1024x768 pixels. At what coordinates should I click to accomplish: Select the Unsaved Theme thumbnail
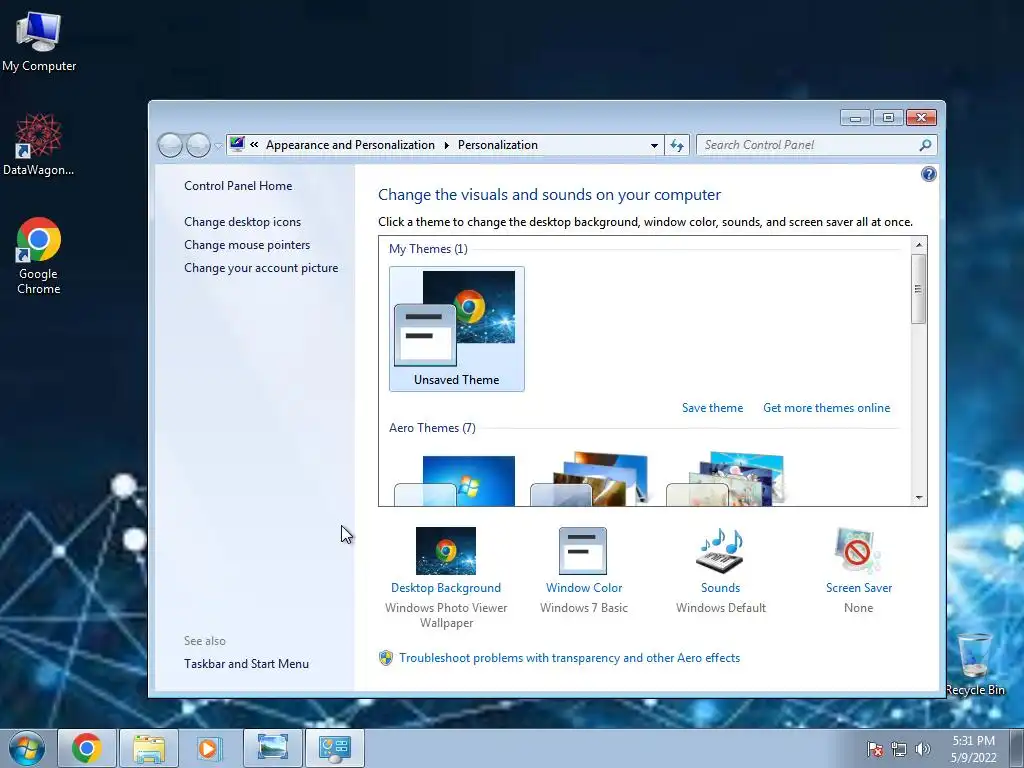pos(456,328)
